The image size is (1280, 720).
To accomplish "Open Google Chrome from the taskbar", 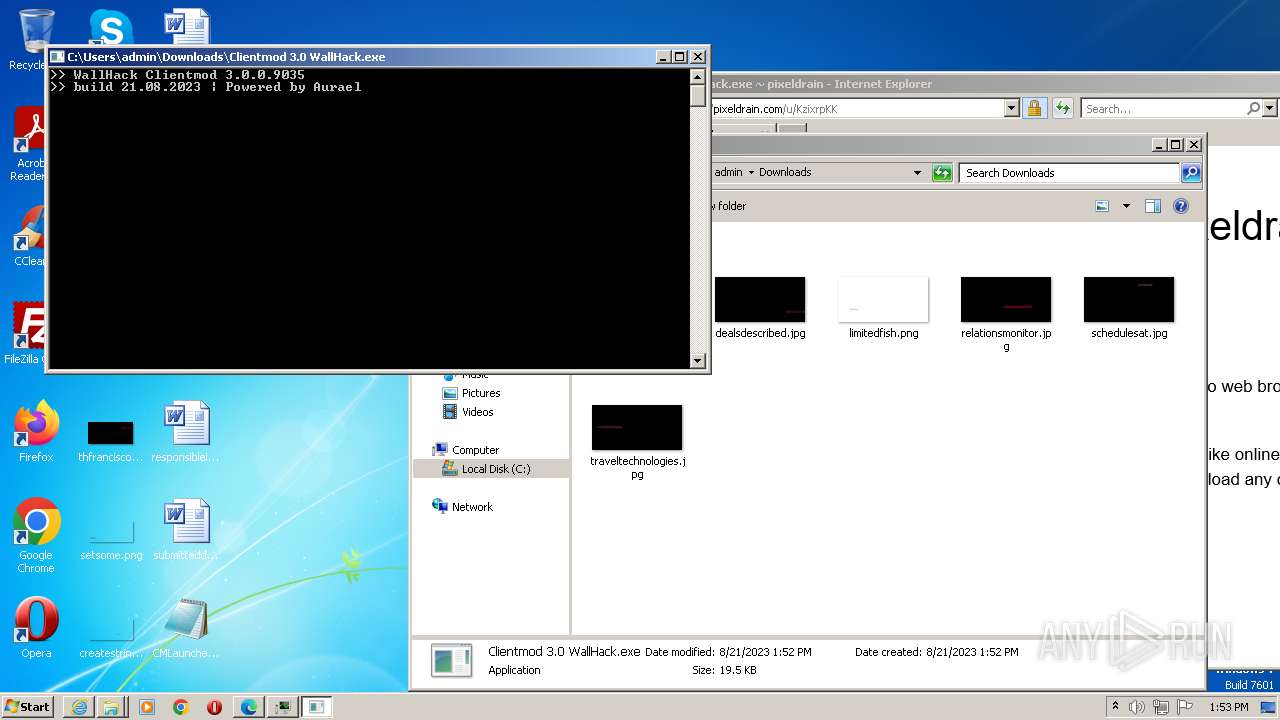I will 180,707.
